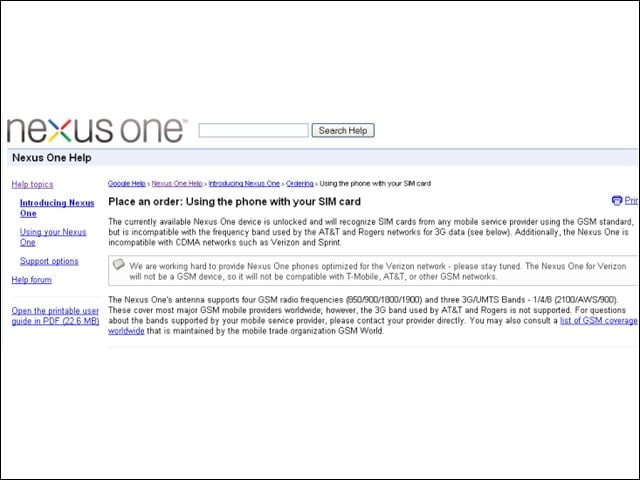640x480 pixels.
Task: Click the note icon in the Verizon notice
Action: 118,264
